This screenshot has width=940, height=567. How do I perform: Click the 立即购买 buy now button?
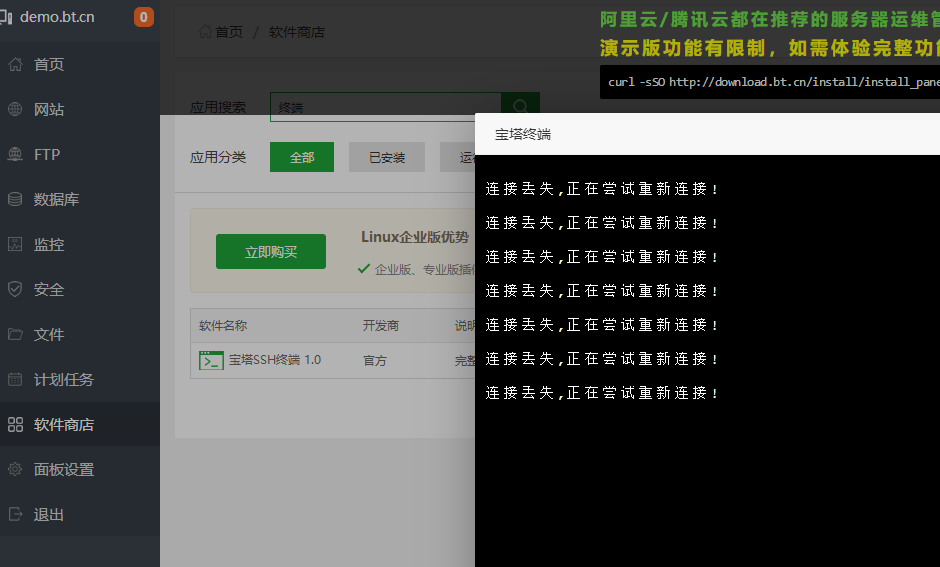point(271,252)
